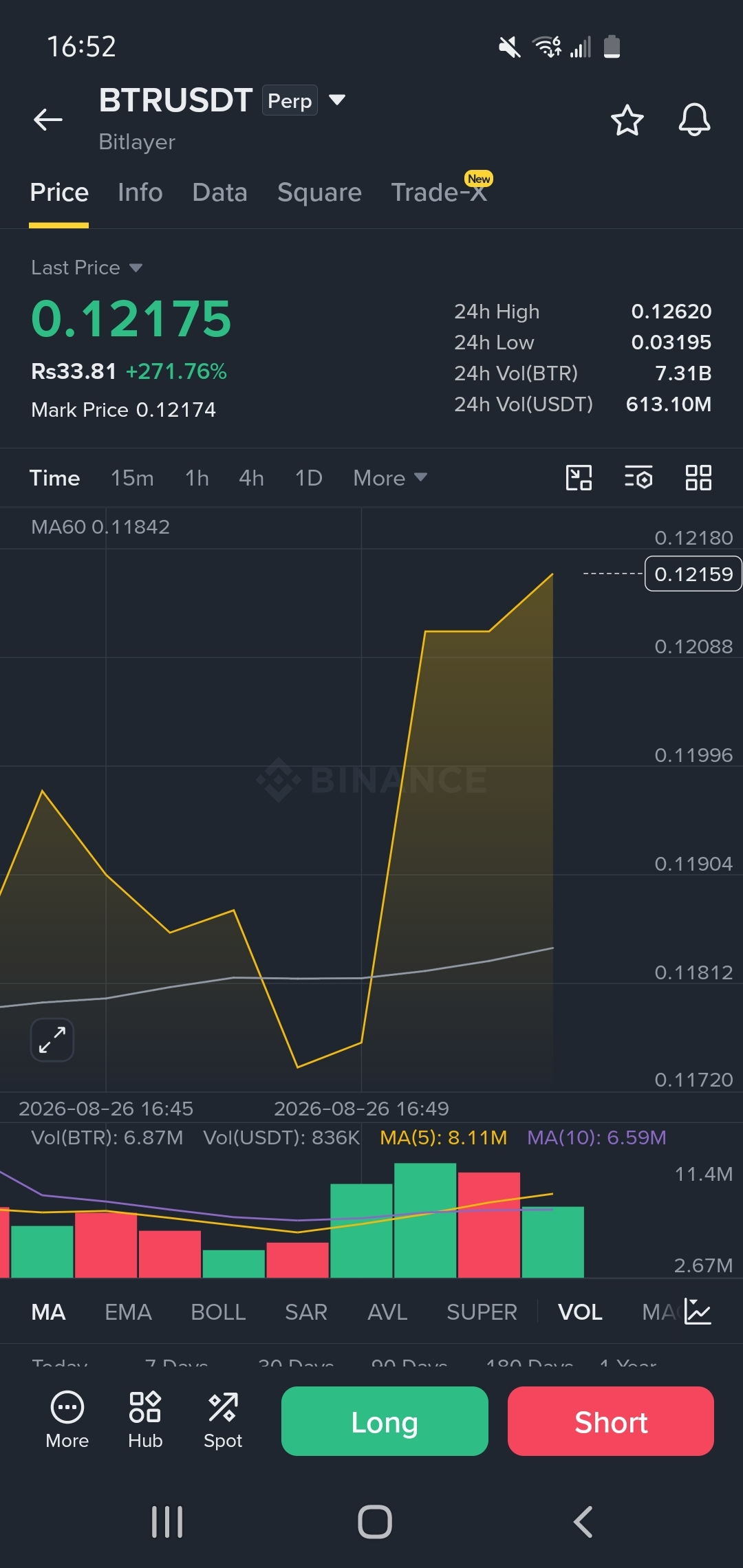Switch to Spot trading icon
Screen dimensions: 743x1568
pyautogui.click(x=223, y=1419)
